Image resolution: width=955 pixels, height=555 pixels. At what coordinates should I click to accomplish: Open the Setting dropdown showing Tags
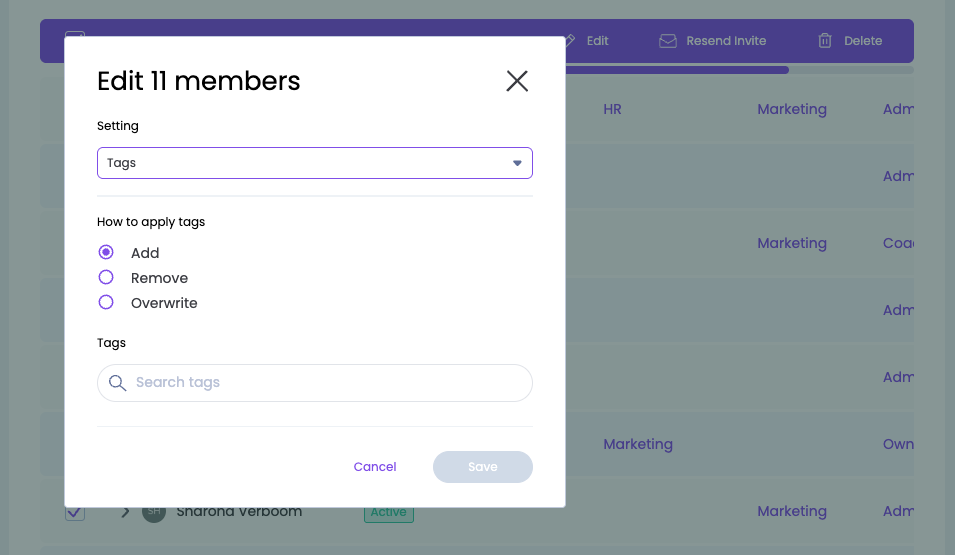pyautogui.click(x=314, y=163)
